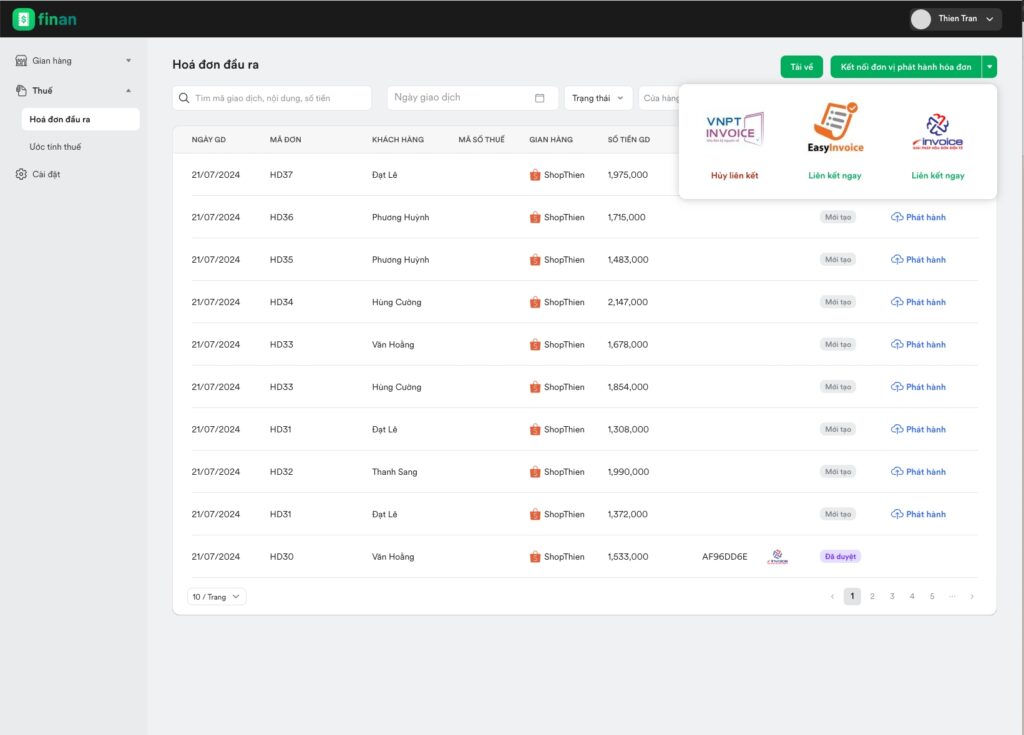Click Shopee icon in HD34 row
This screenshot has height=735, width=1024.
click(x=535, y=302)
